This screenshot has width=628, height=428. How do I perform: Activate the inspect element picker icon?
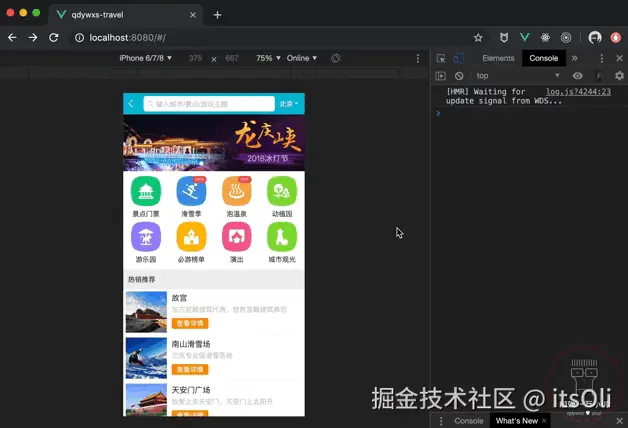coord(441,58)
